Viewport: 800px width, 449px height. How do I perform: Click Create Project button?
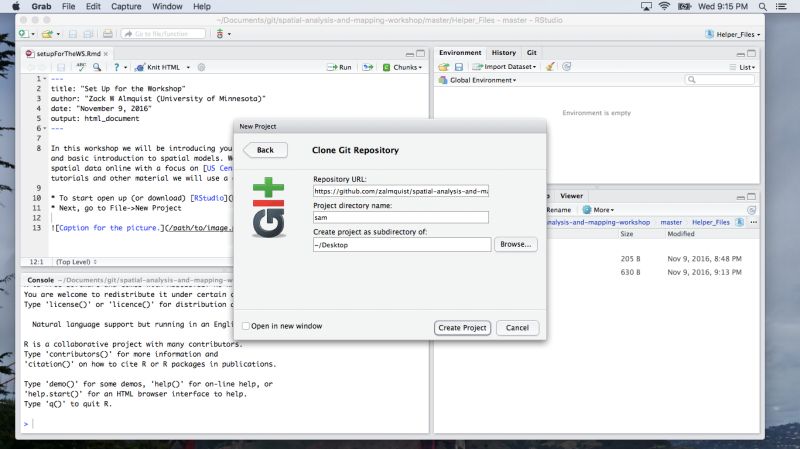462,328
